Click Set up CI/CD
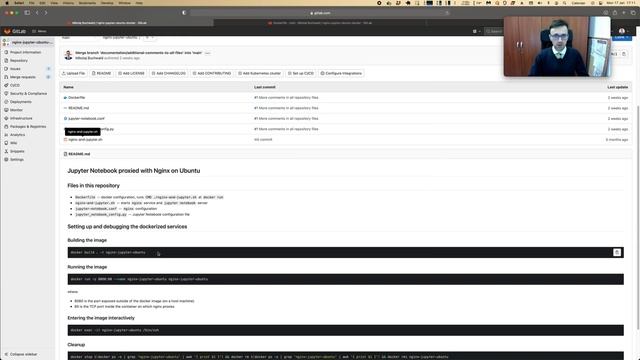Screen dimensions: 640x360 click(301, 73)
